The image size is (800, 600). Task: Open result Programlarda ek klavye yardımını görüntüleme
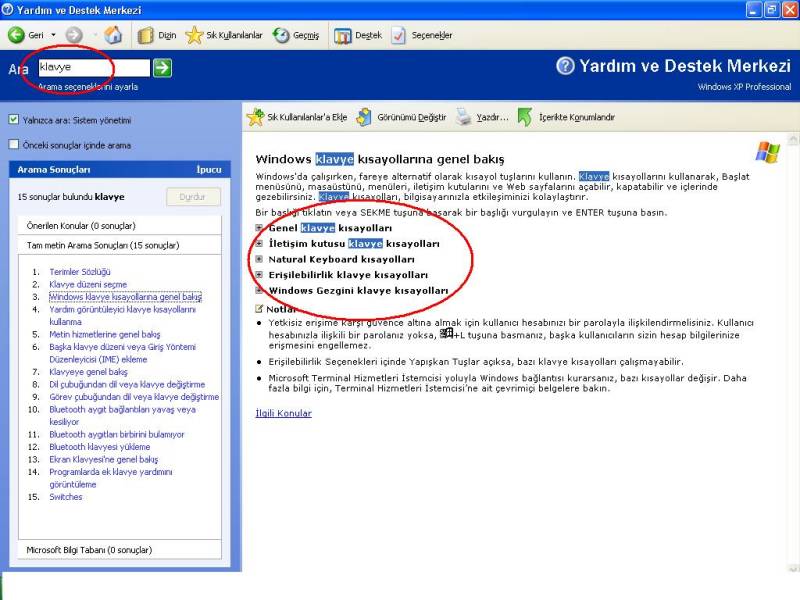[x=111, y=478]
